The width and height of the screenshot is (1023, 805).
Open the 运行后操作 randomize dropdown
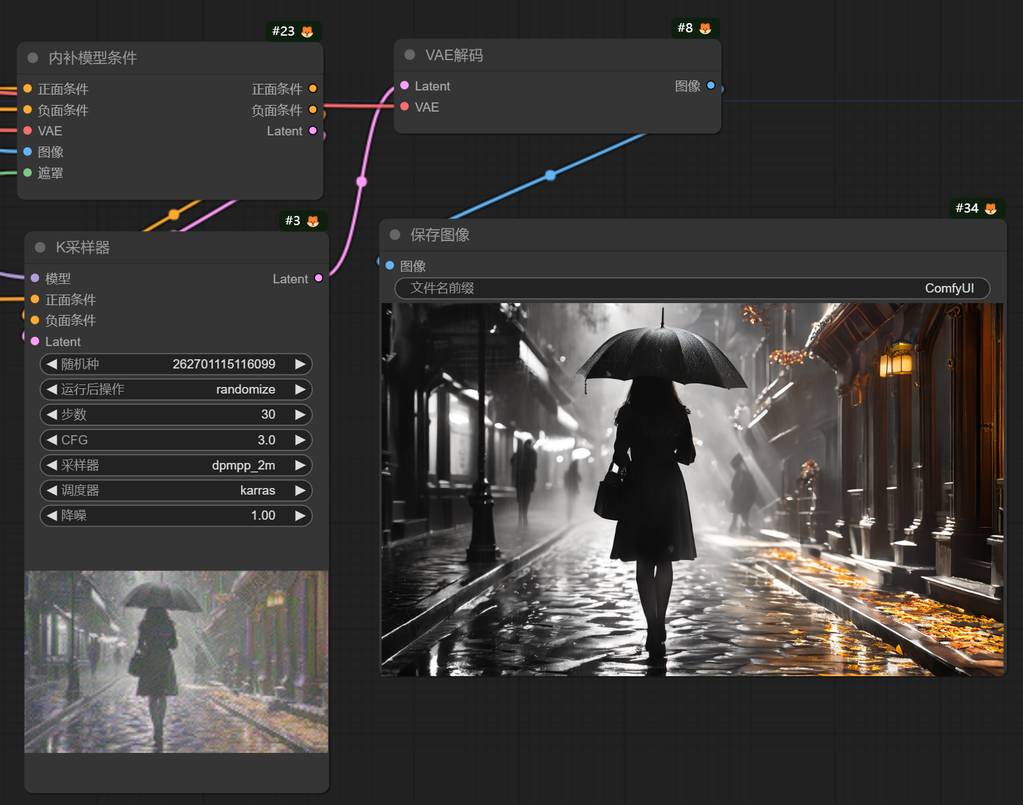pos(175,389)
